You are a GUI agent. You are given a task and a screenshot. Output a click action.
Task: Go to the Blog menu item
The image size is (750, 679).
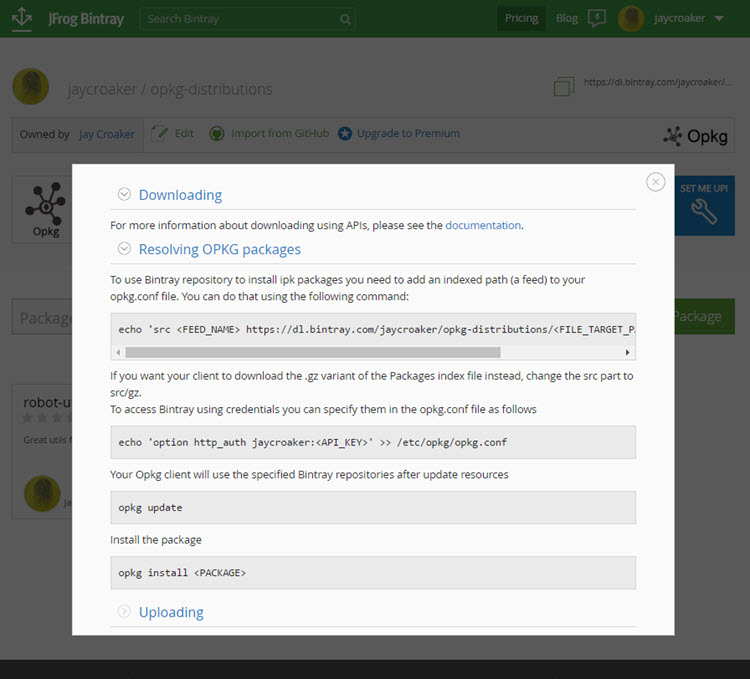click(x=566, y=18)
